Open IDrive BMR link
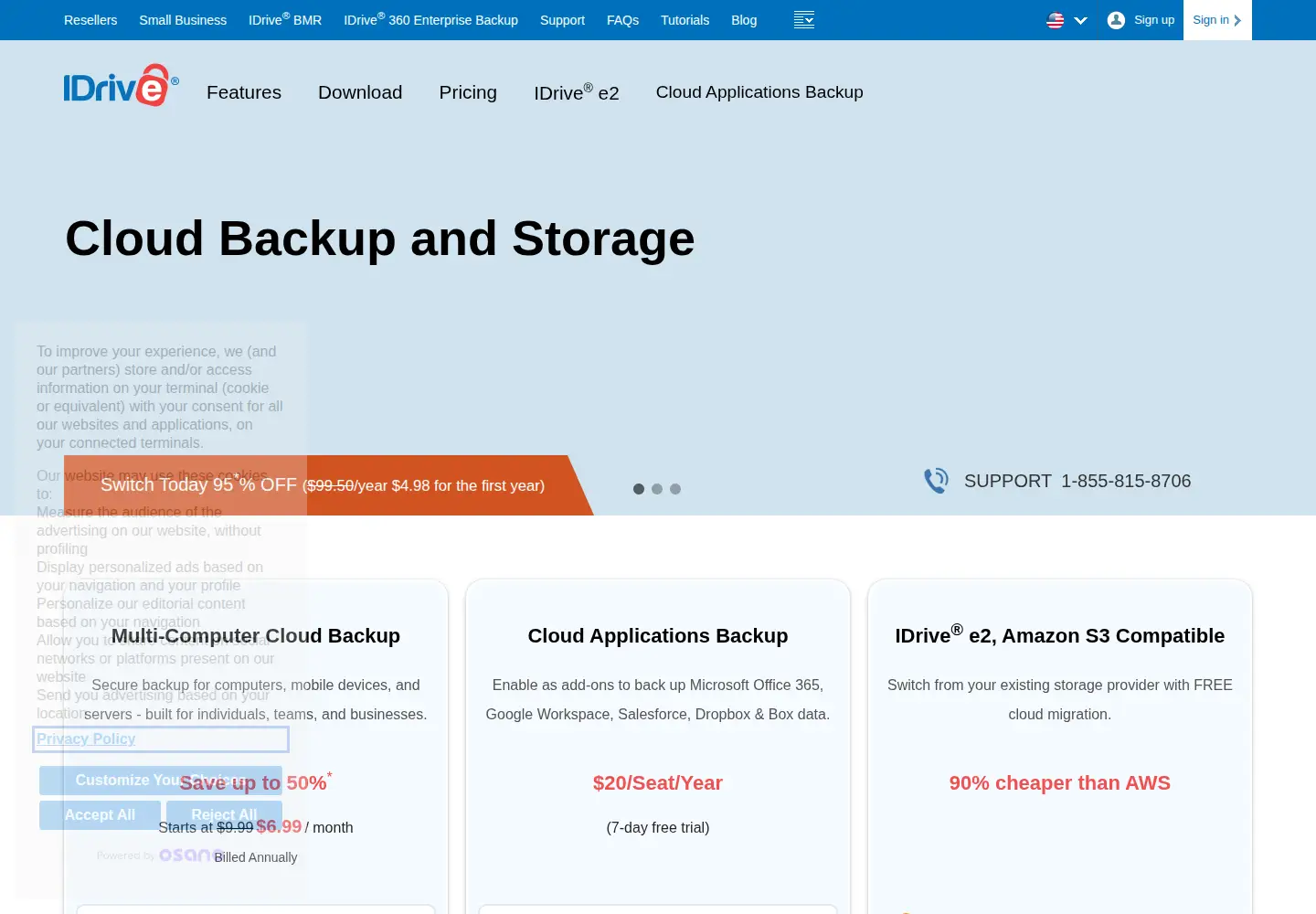 point(285,20)
